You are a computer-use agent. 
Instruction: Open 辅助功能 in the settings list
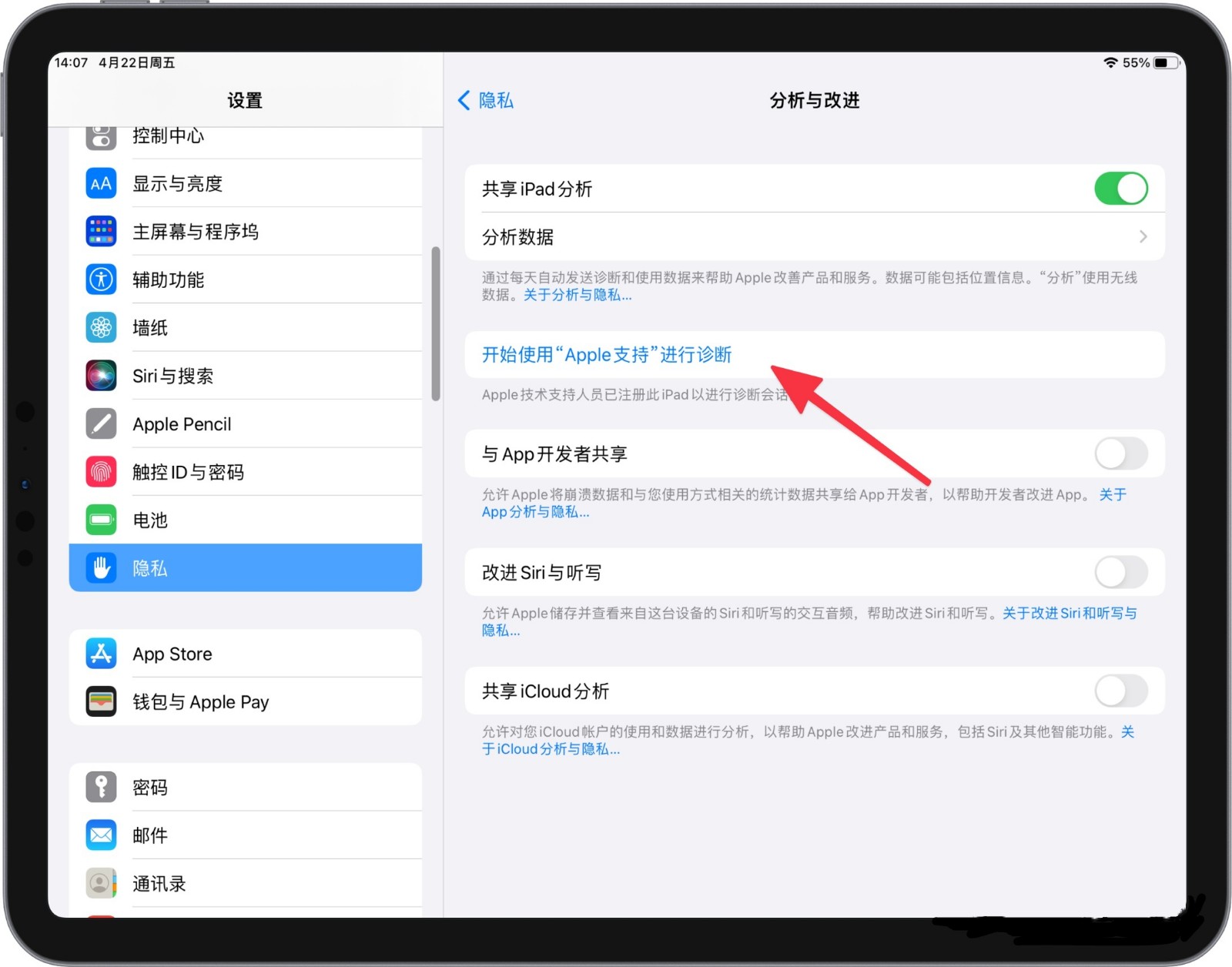[x=246, y=280]
